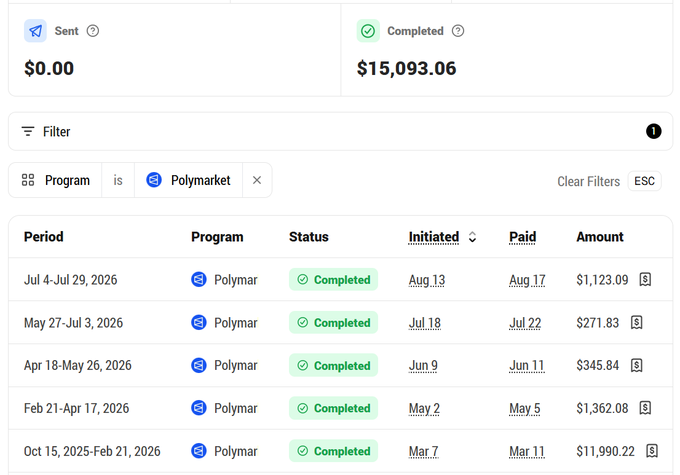Click Polymarket logo in the filter chip
The width and height of the screenshot is (680, 475).
pyautogui.click(x=154, y=180)
